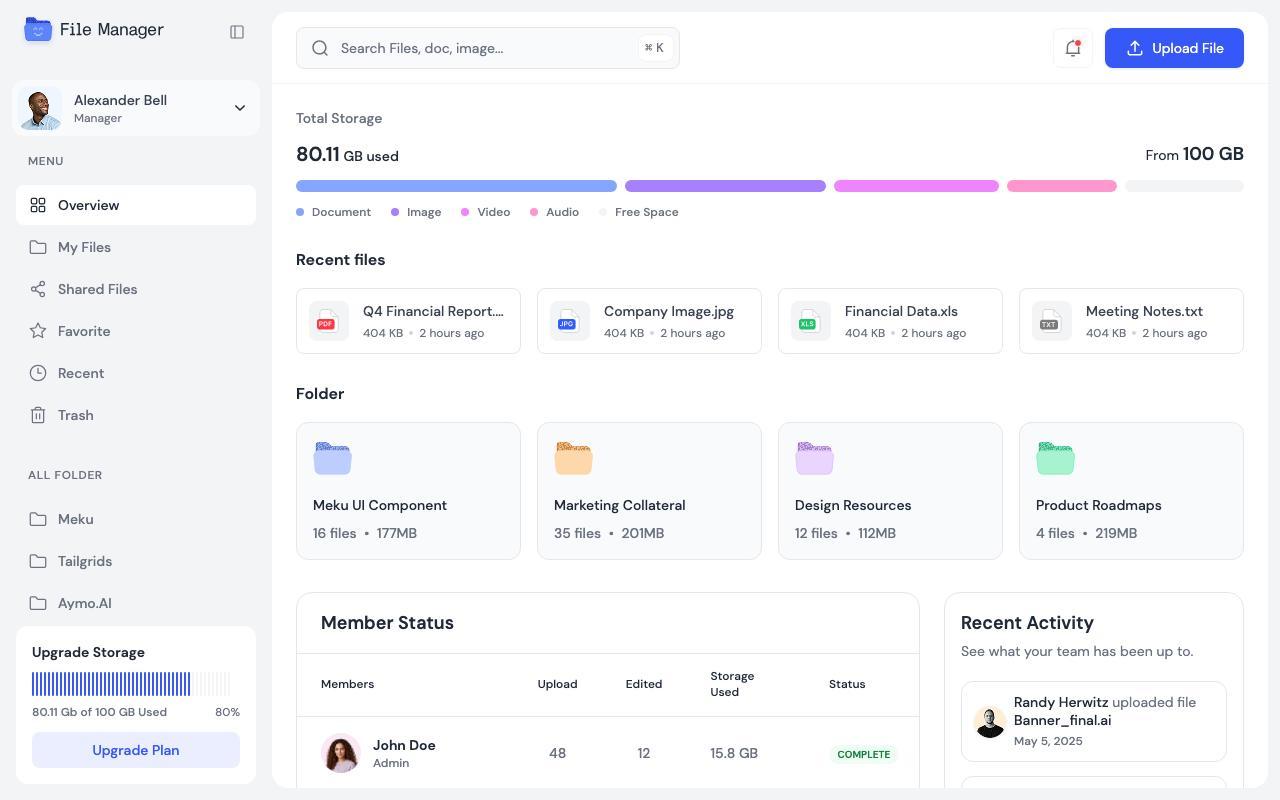Click the COMPLETE status badge for John Doe
This screenshot has height=800, width=1280.
864,754
